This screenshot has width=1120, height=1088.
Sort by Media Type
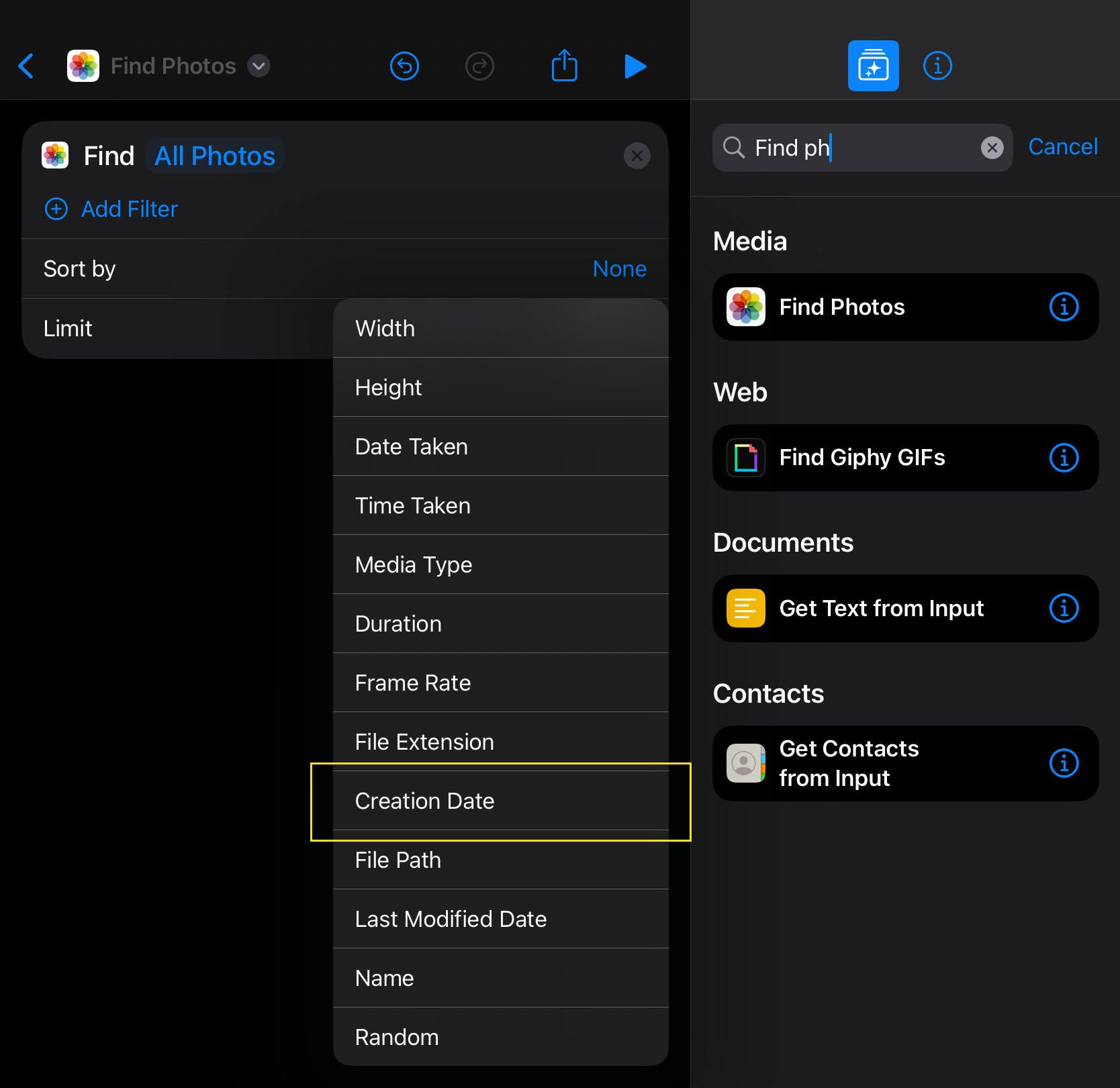(x=501, y=564)
